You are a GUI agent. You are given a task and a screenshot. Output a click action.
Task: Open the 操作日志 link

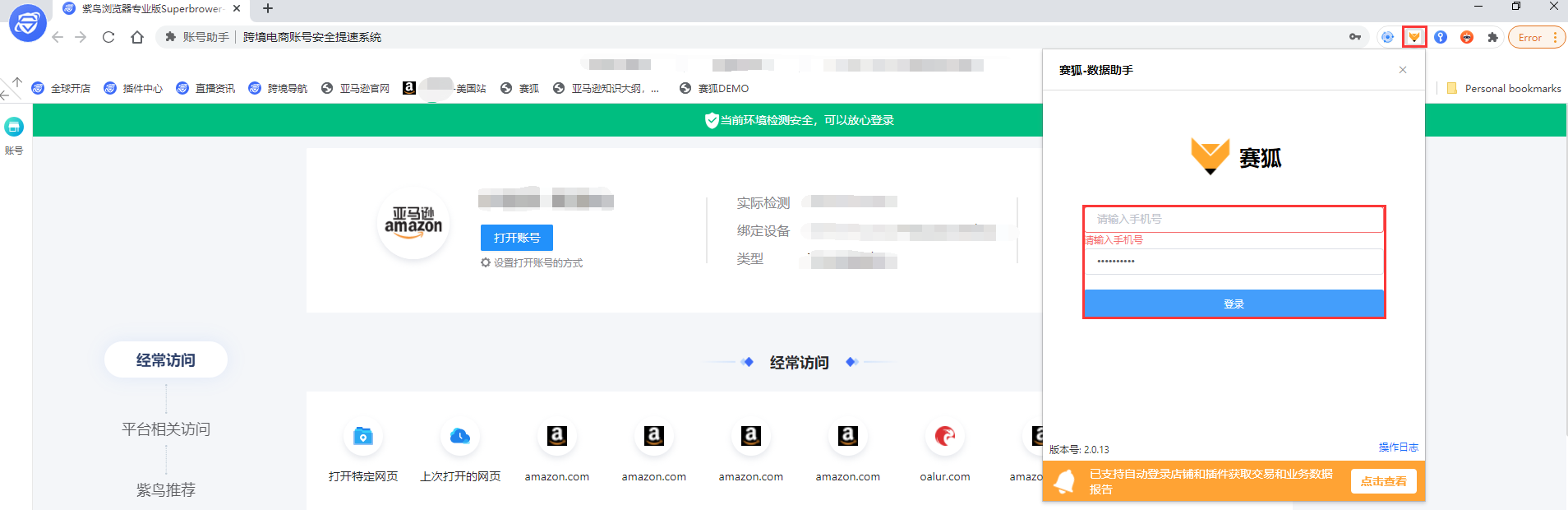click(1399, 447)
